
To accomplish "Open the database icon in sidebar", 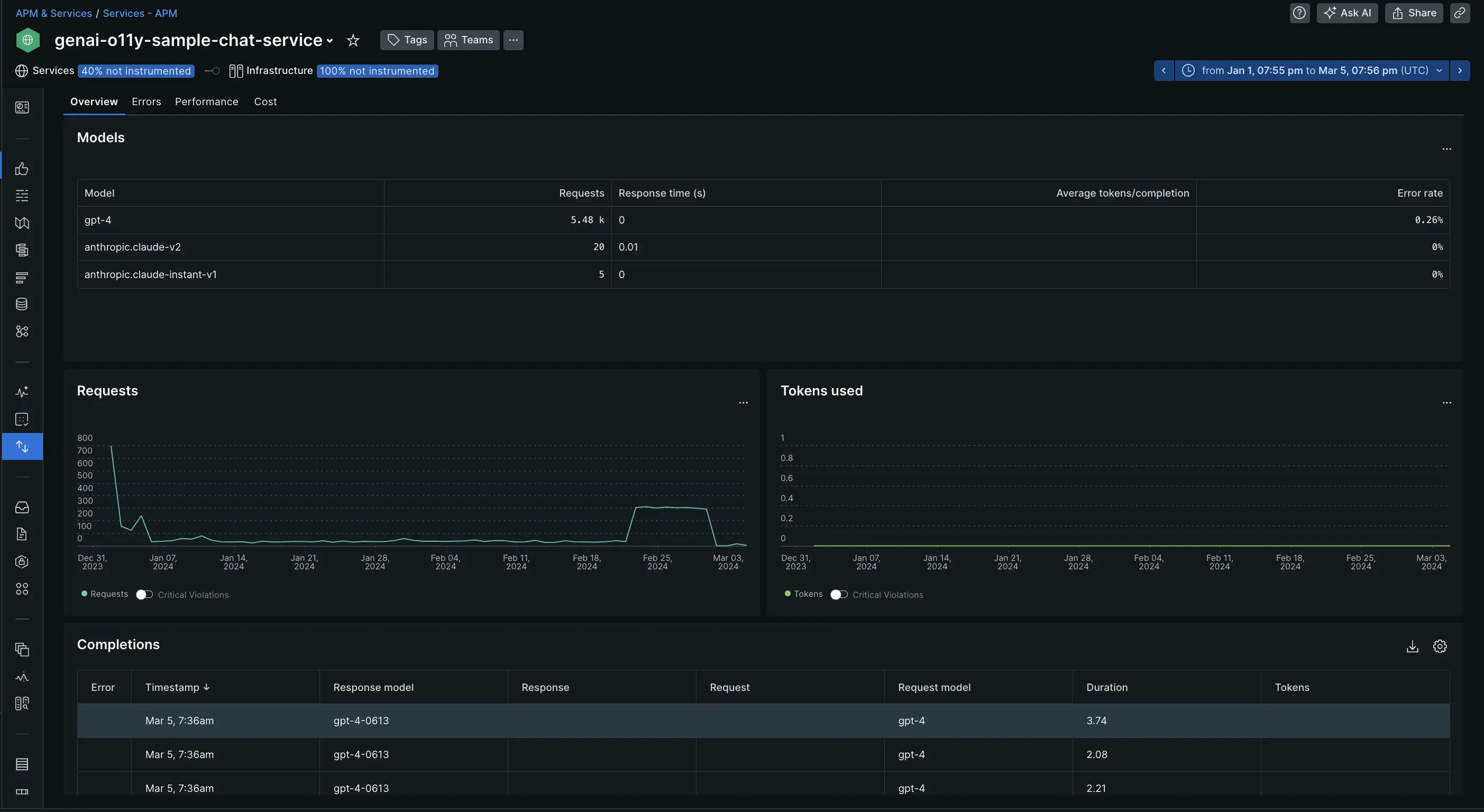I will pos(22,304).
